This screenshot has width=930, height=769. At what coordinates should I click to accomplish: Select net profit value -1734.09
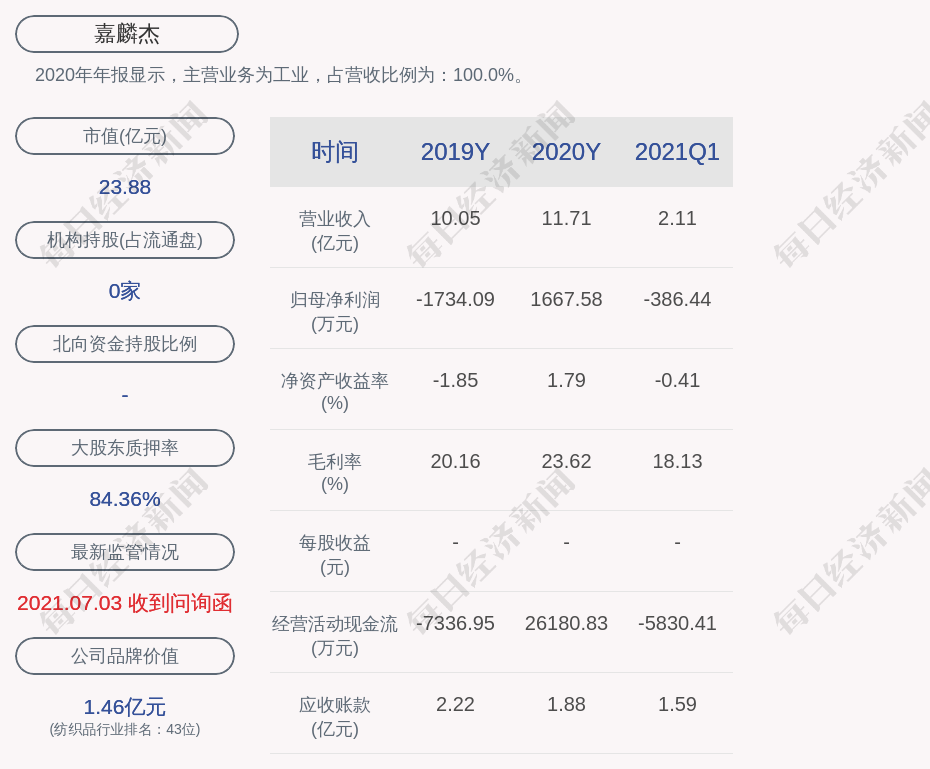tap(455, 299)
